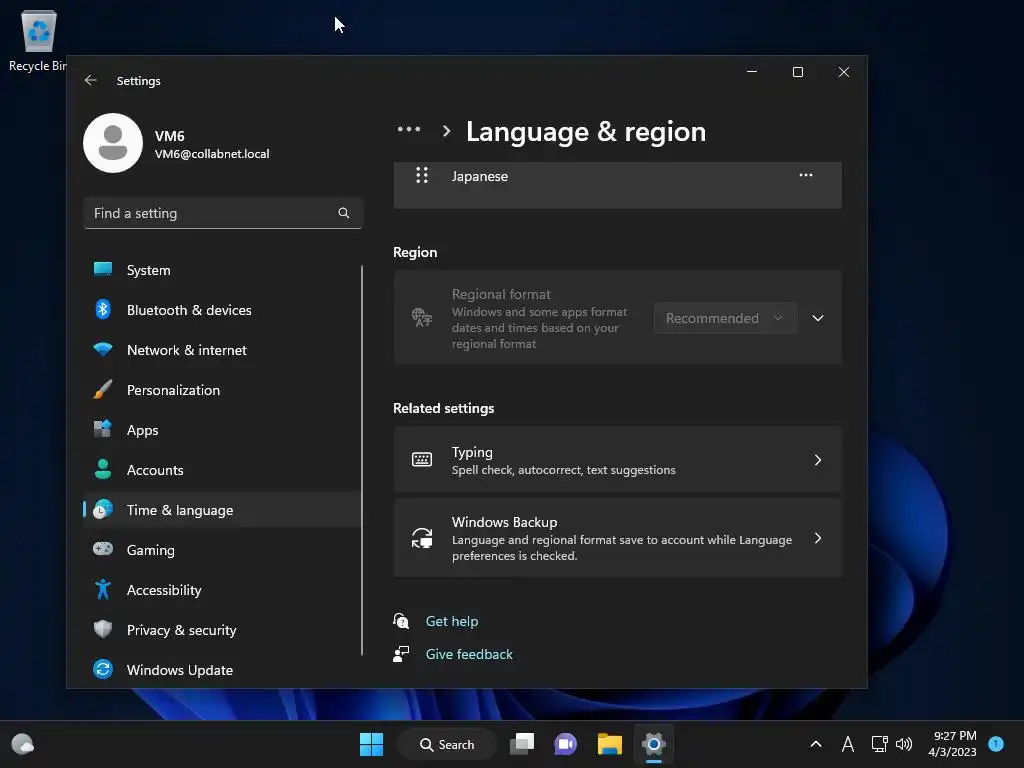Open Personalization category
Image resolution: width=1024 pixels, height=768 pixels.
tap(222, 390)
